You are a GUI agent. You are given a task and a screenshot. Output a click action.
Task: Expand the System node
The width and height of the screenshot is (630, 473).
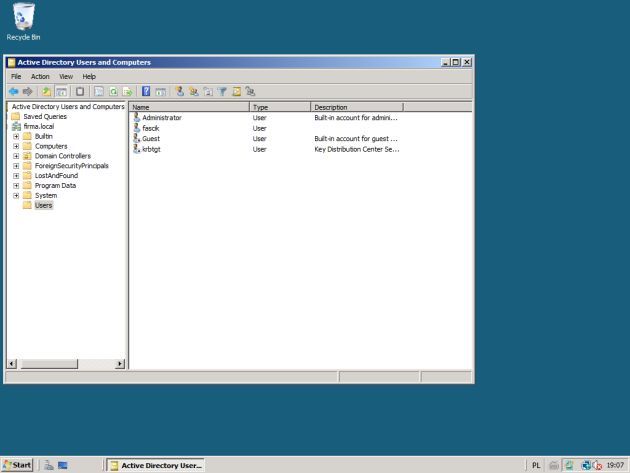(16, 195)
